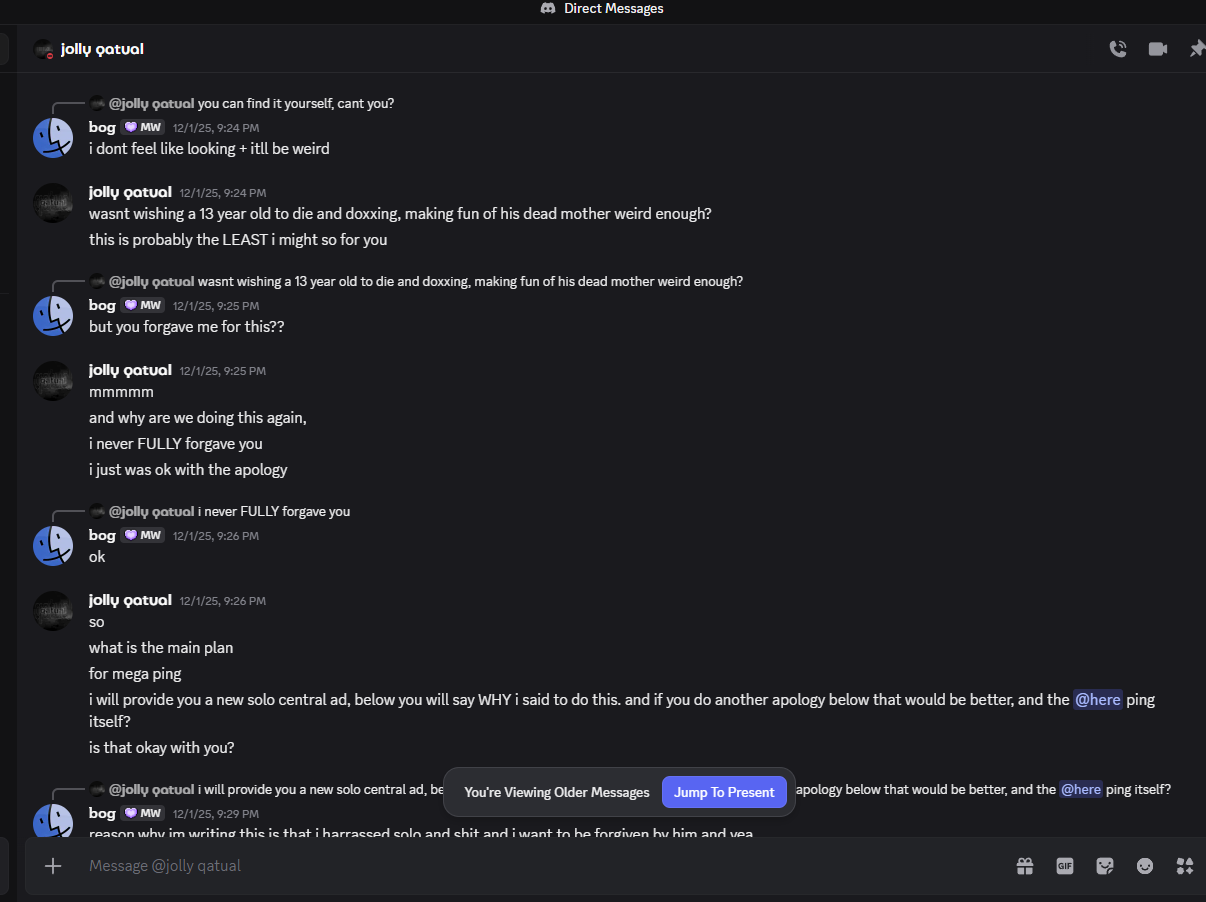Image resolution: width=1206 pixels, height=902 pixels.
Task: Type in the Message @jolly qatual field
Action: (500, 866)
